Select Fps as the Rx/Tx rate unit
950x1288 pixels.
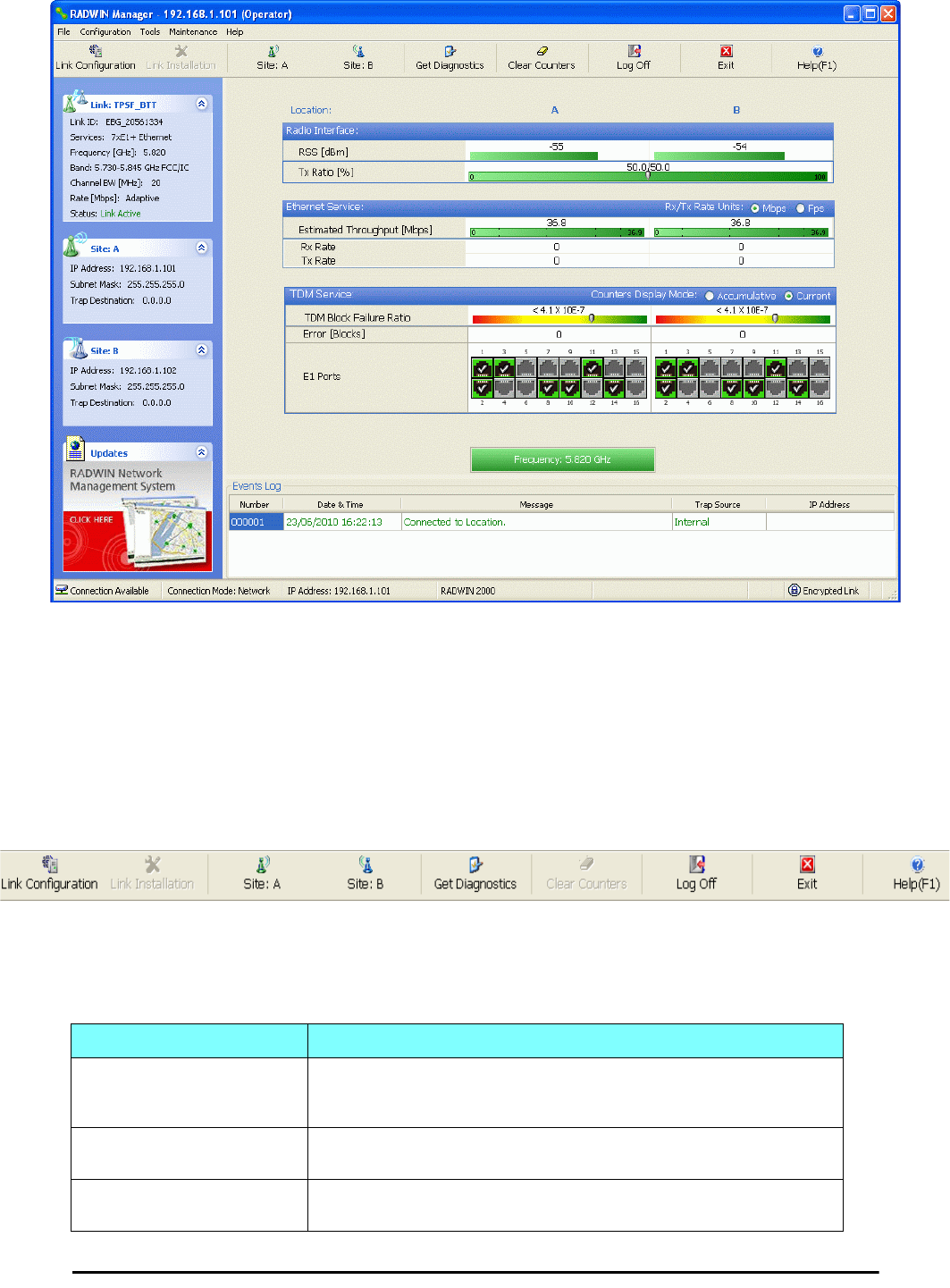point(800,208)
